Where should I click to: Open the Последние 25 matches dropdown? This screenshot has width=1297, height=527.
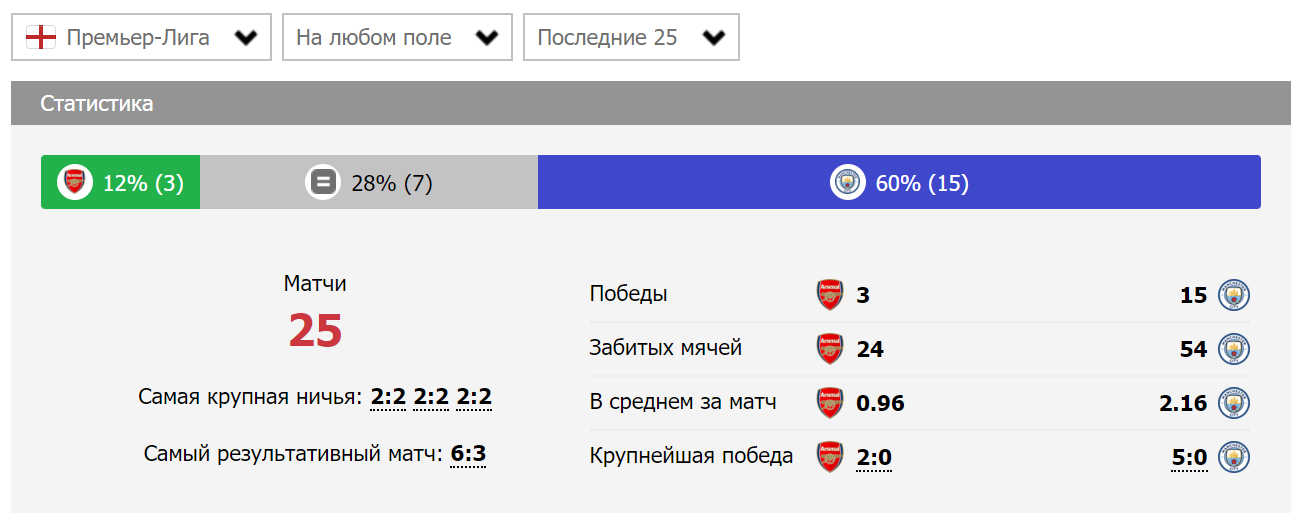tap(631, 38)
